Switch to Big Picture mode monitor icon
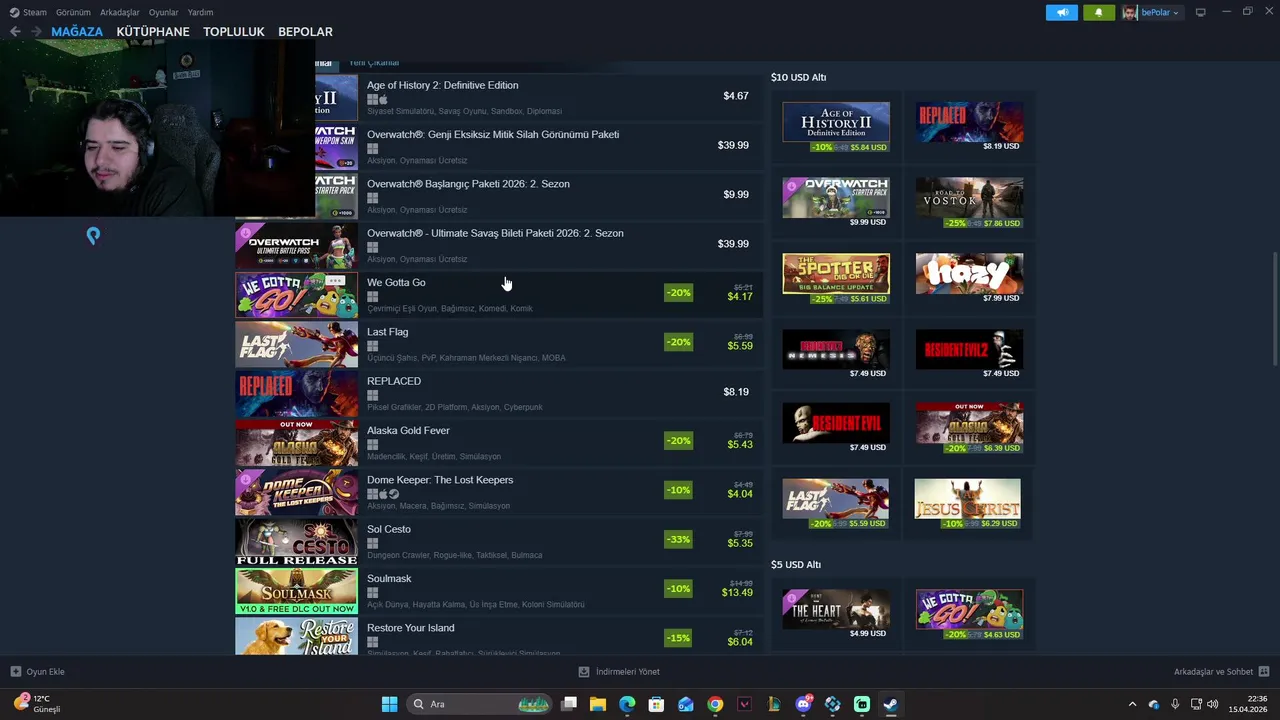 click(1201, 12)
